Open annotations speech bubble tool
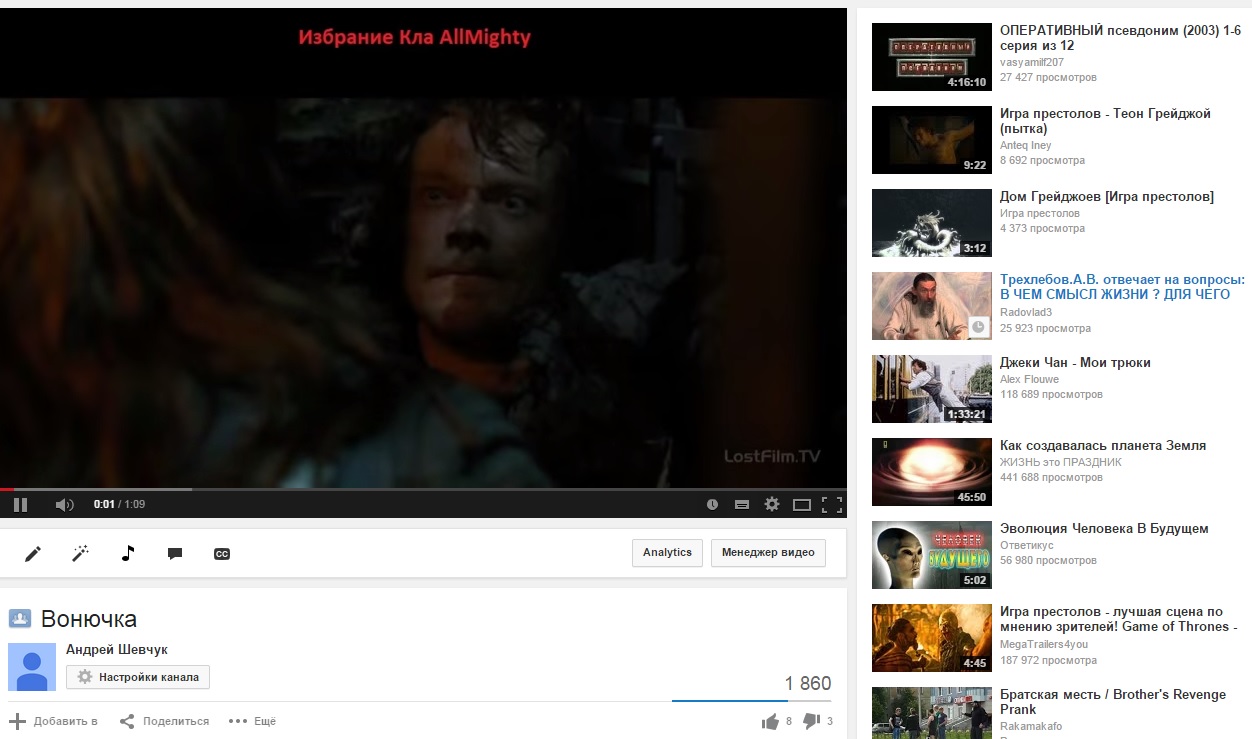Screen dimensions: 1252x739 coord(175,553)
